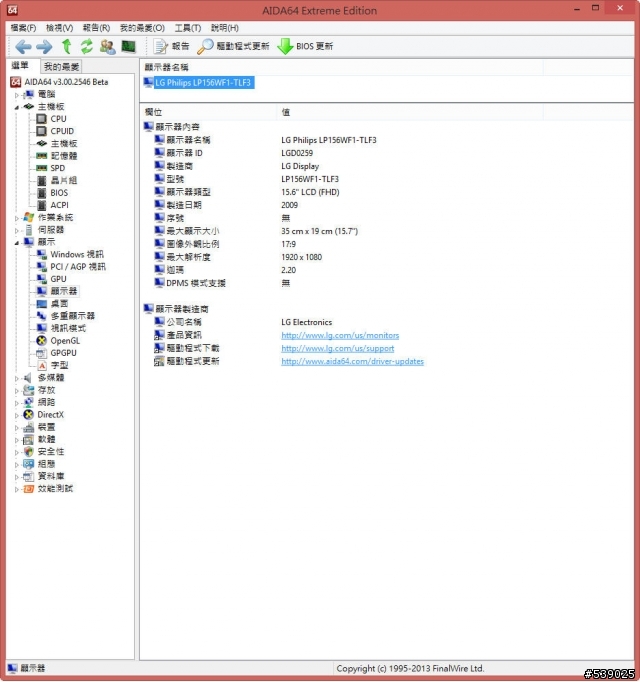
Task: Select the 安全性 security tree item
Action: coord(51,452)
